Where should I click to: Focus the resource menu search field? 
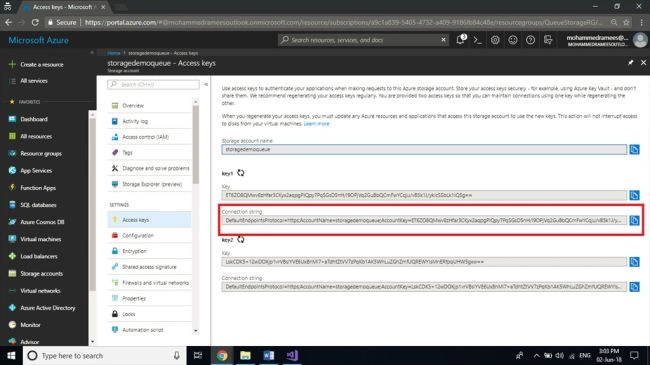tap(153, 84)
